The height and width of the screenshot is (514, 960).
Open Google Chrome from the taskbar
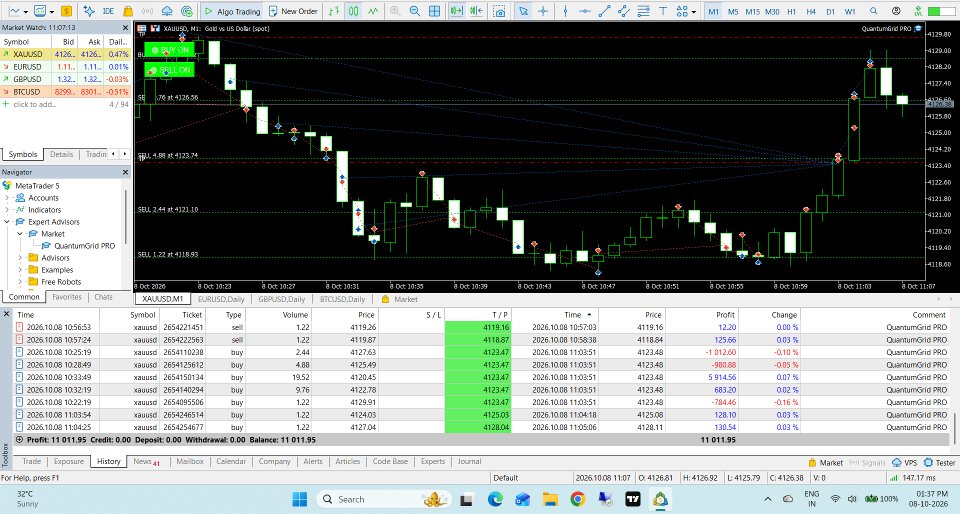click(577, 499)
